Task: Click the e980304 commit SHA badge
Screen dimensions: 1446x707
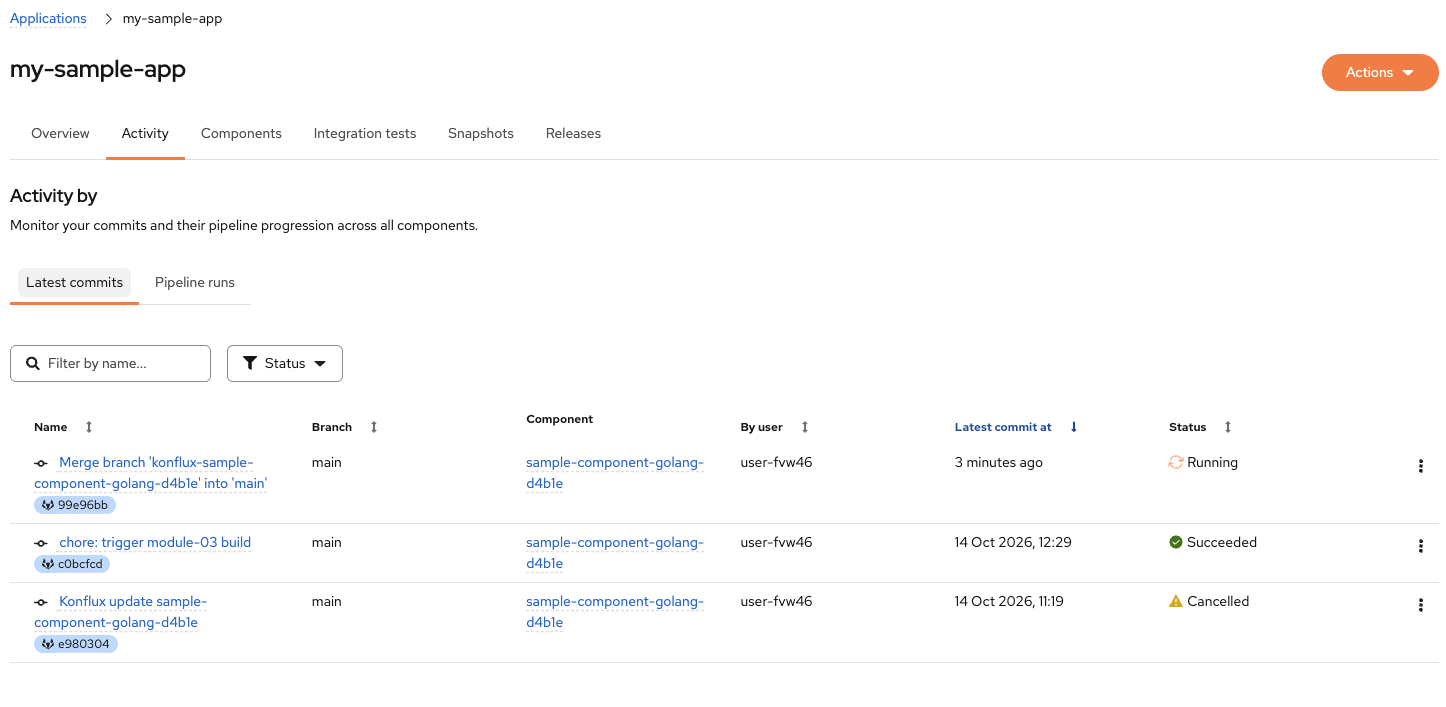Action: click(x=76, y=644)
